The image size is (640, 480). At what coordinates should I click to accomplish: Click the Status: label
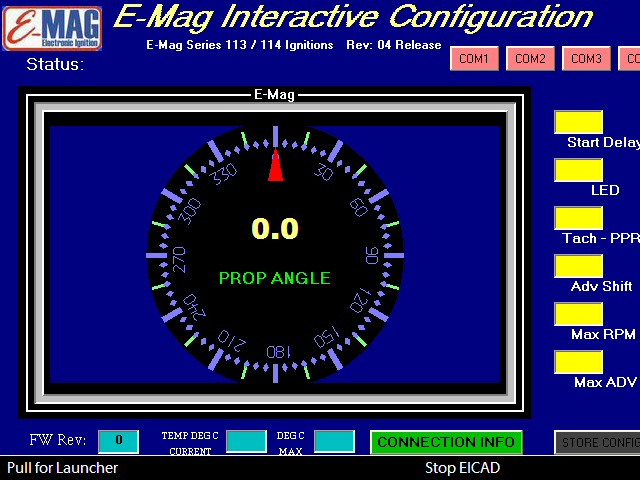tap(55, 64)
